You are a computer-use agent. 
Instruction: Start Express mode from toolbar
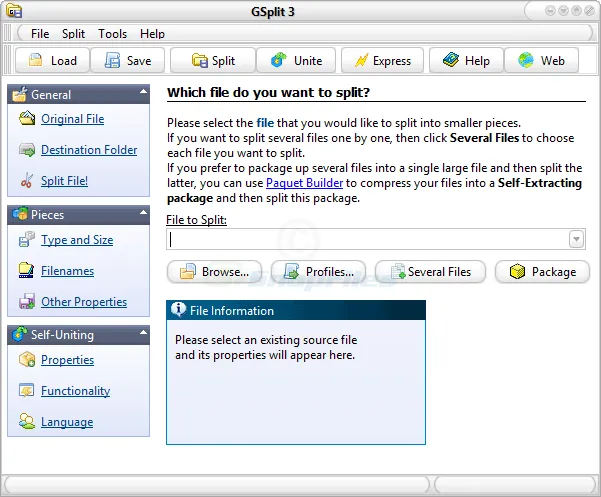tap(382, 61)
